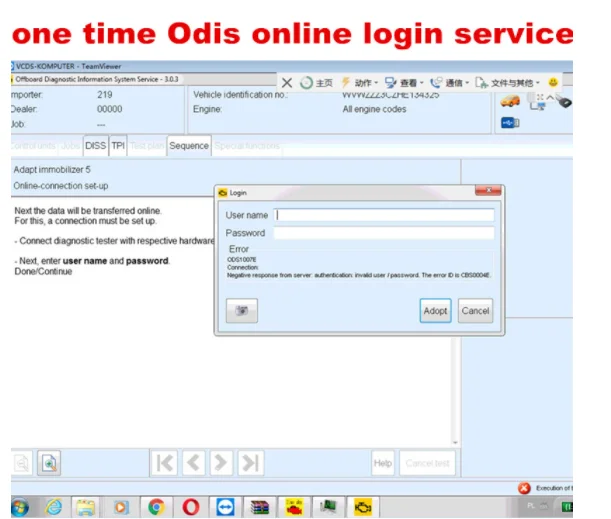The height and width of the screenshot is (519, 611).
Task: Click 'Online-connection set-up' heading text
Action: click(x=61, y=186)
